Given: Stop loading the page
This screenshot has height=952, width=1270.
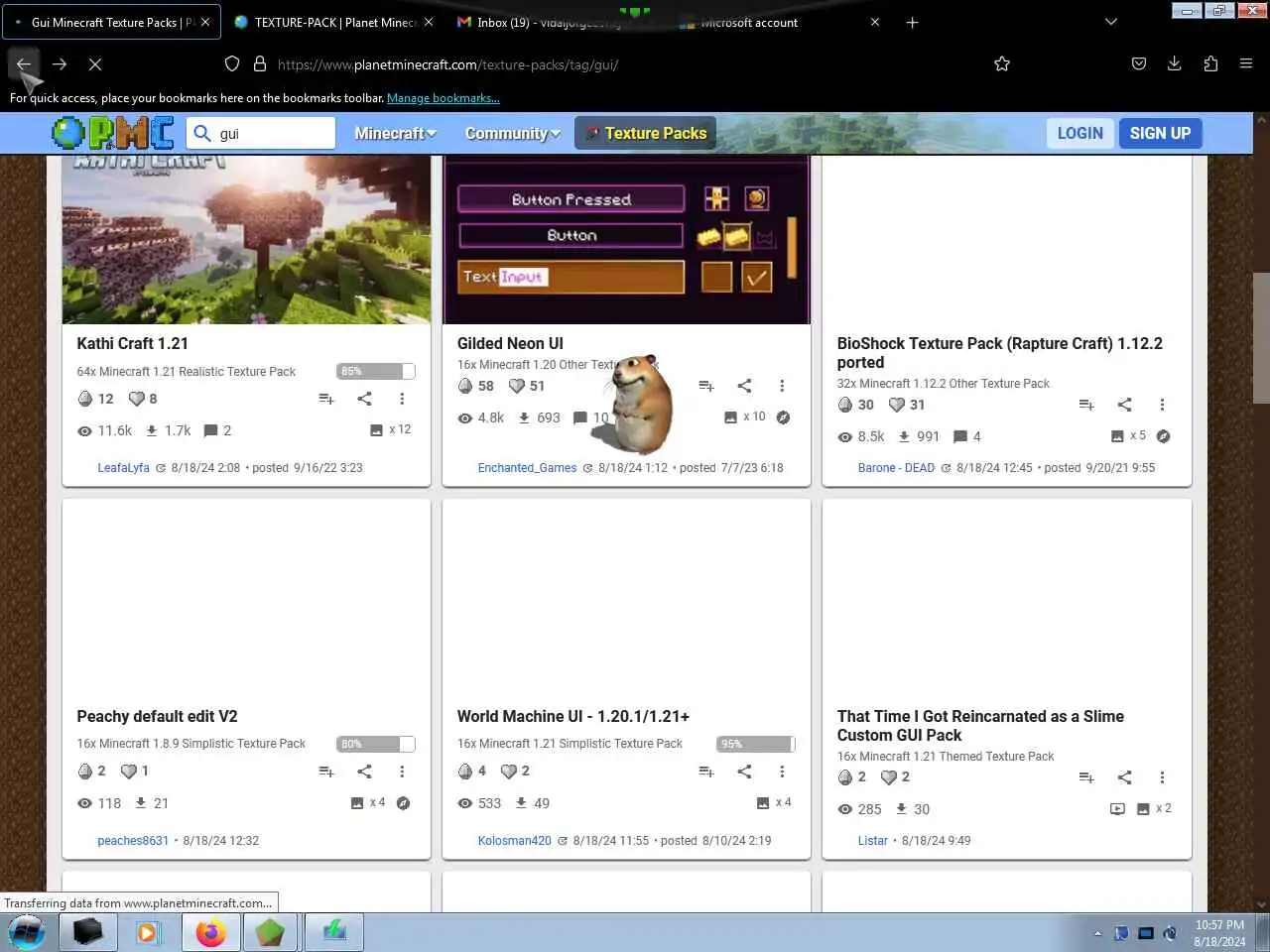Looking at the screenshot, I should click(x=95, y=63).
